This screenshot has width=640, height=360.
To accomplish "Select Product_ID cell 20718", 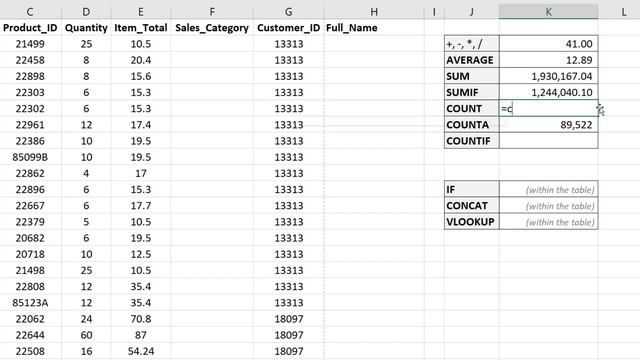I will tap(30, 254).
